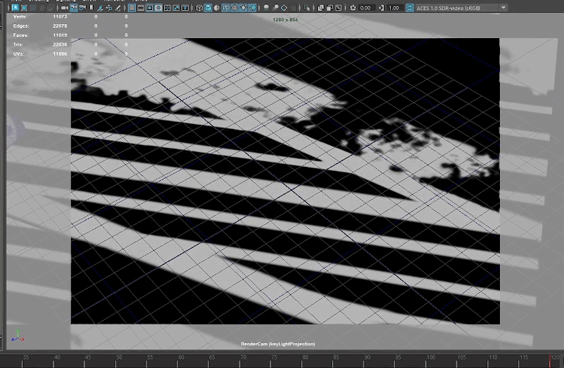This screenshot has width=564, height=368.
Task: Click the gamma value field showing 1.00
Action: coord(395,8)
